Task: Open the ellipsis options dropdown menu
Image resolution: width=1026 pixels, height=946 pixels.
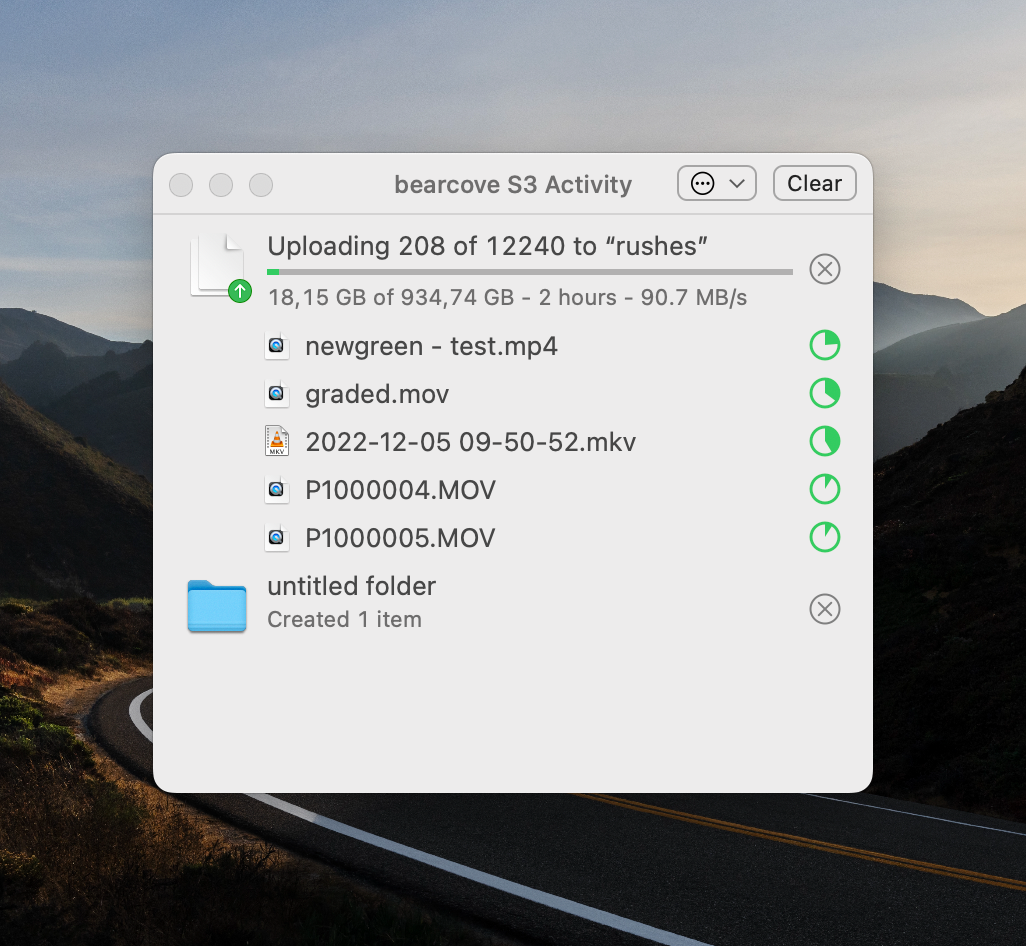Action: point(716,183)
